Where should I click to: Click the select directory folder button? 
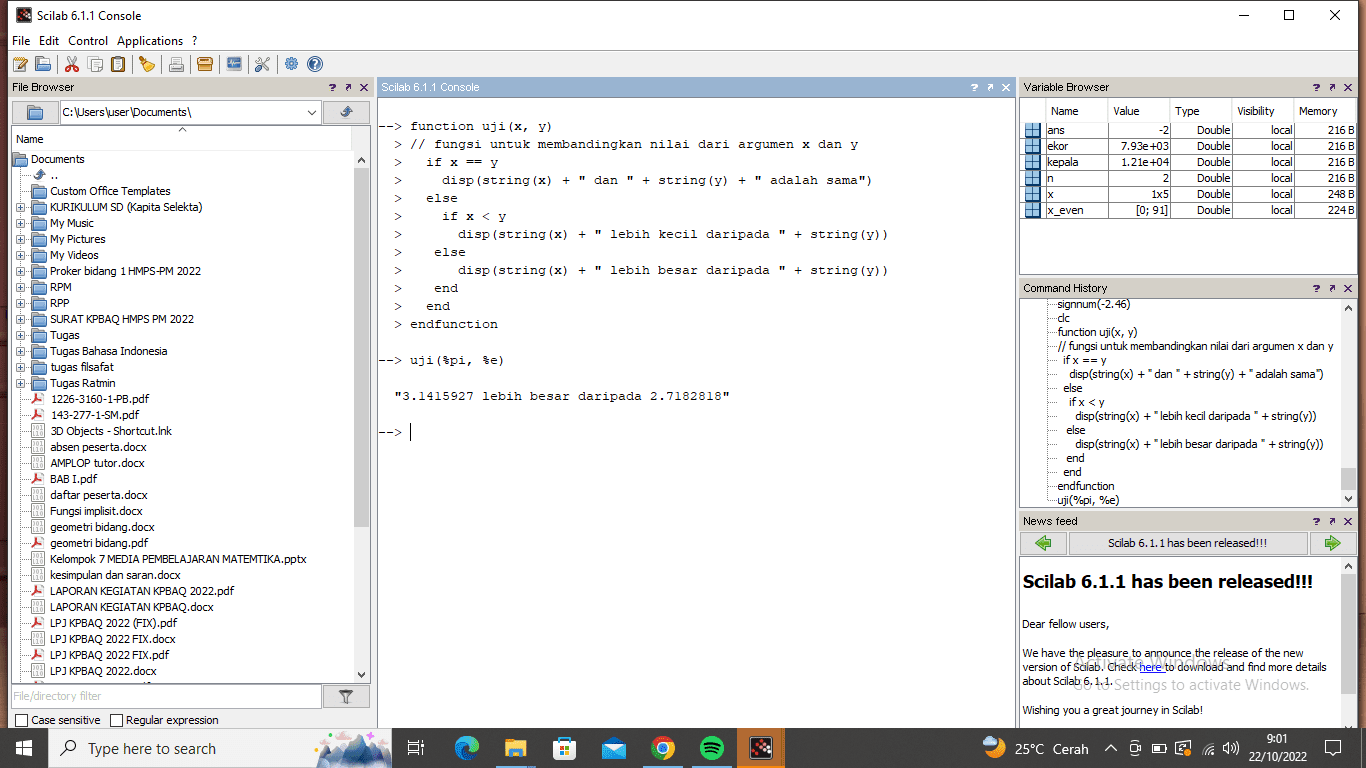[x=35, y=112]
